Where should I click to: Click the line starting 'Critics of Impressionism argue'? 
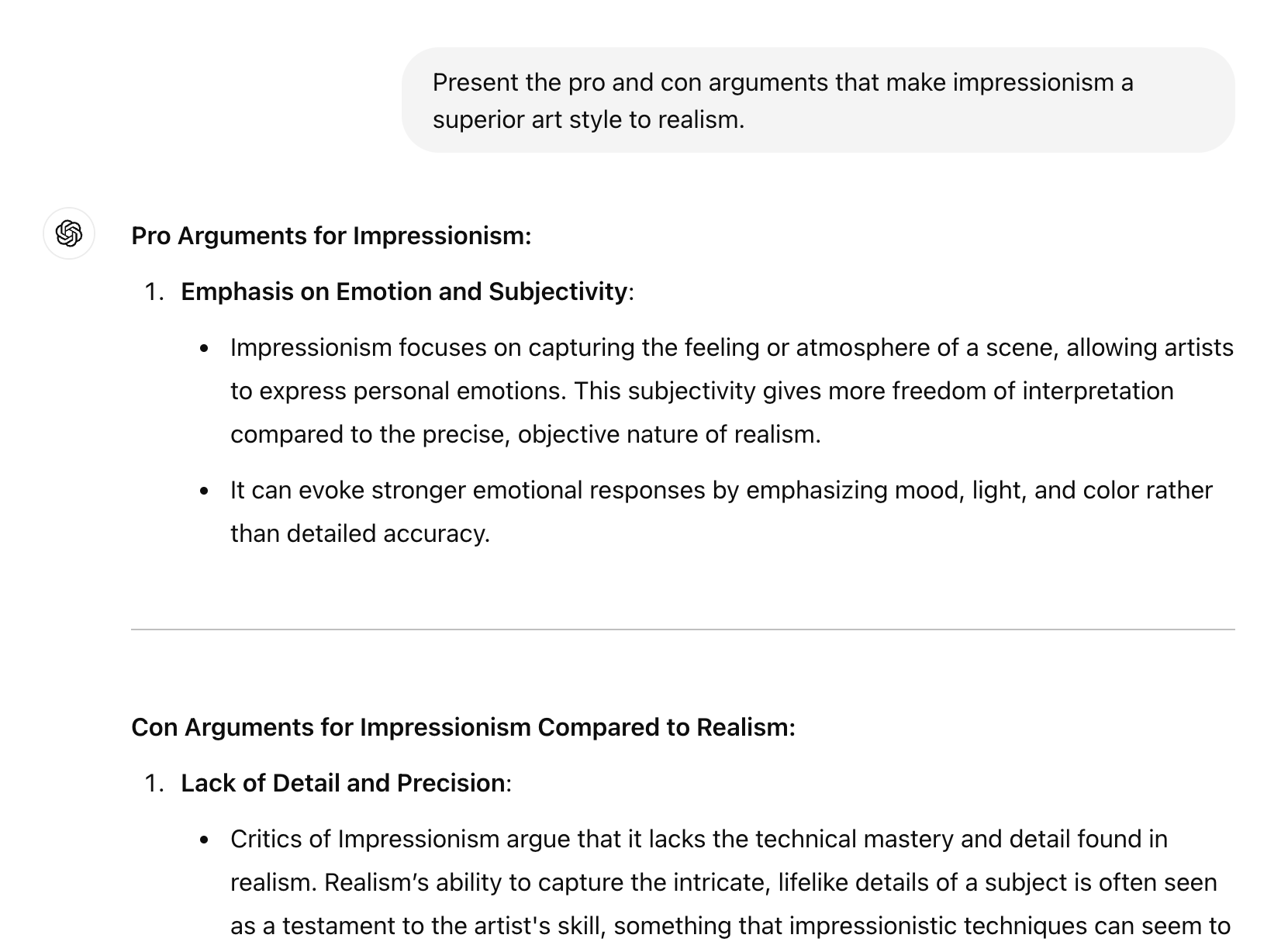699,839
